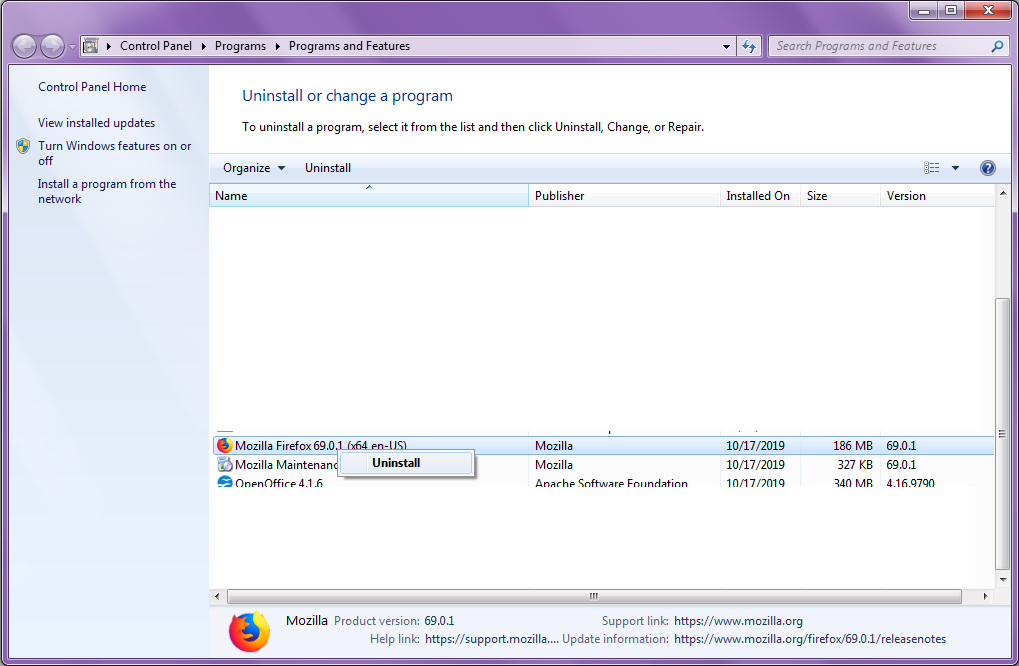
Task: Open Control Panel Home link
Action: pyautogui.click(x=92, y=87)
